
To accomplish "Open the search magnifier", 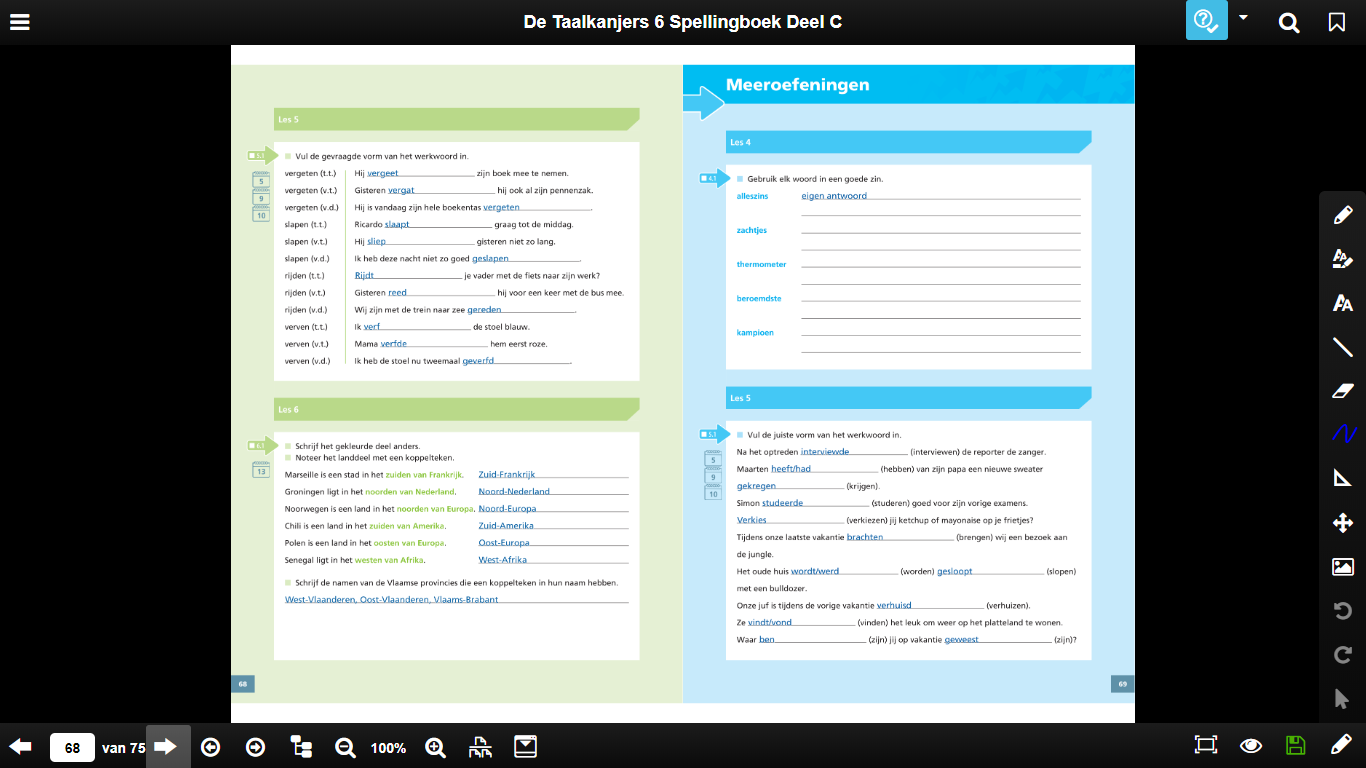I will point(1289,22).
